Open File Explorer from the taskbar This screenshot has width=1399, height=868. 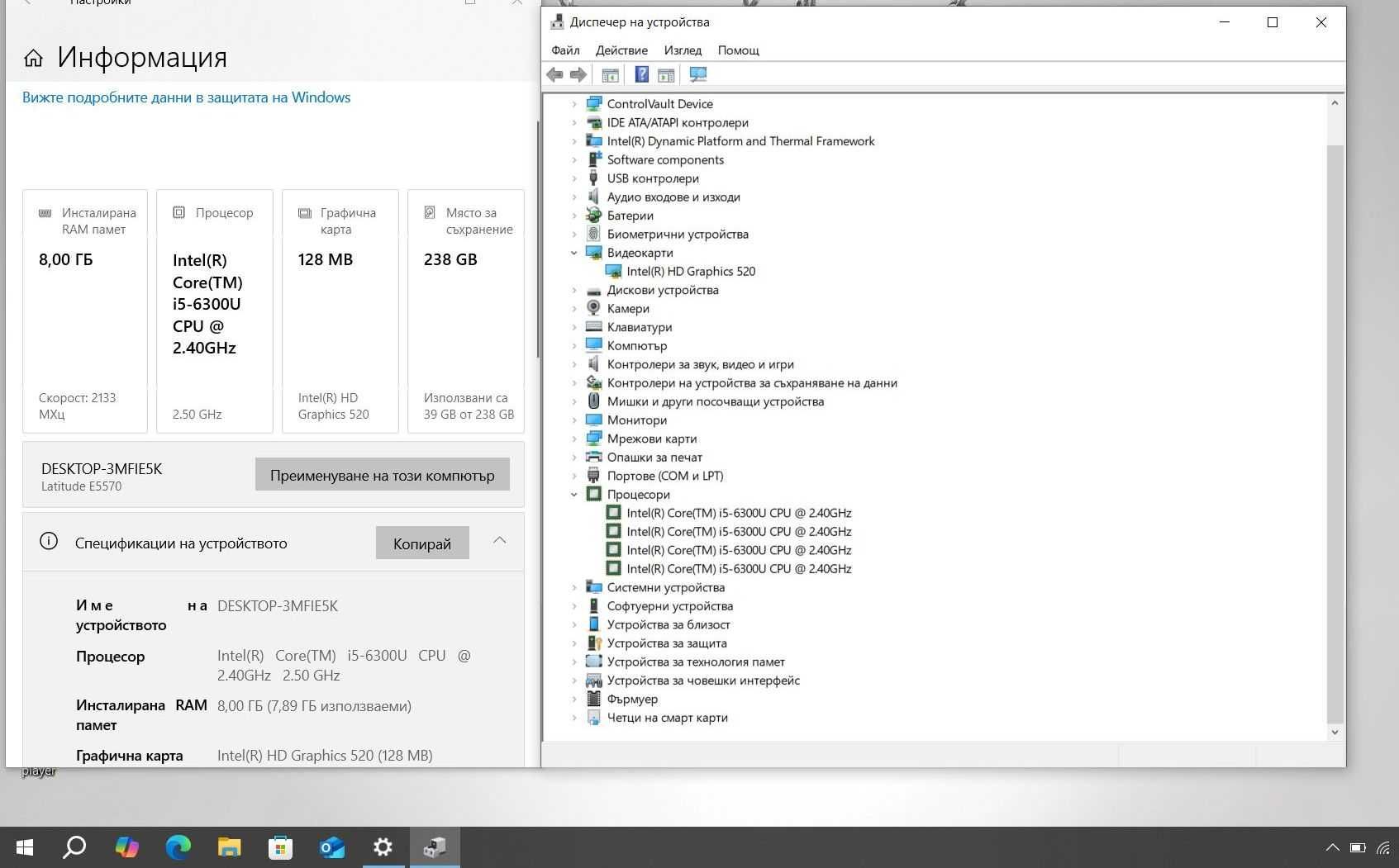(229, 847)
